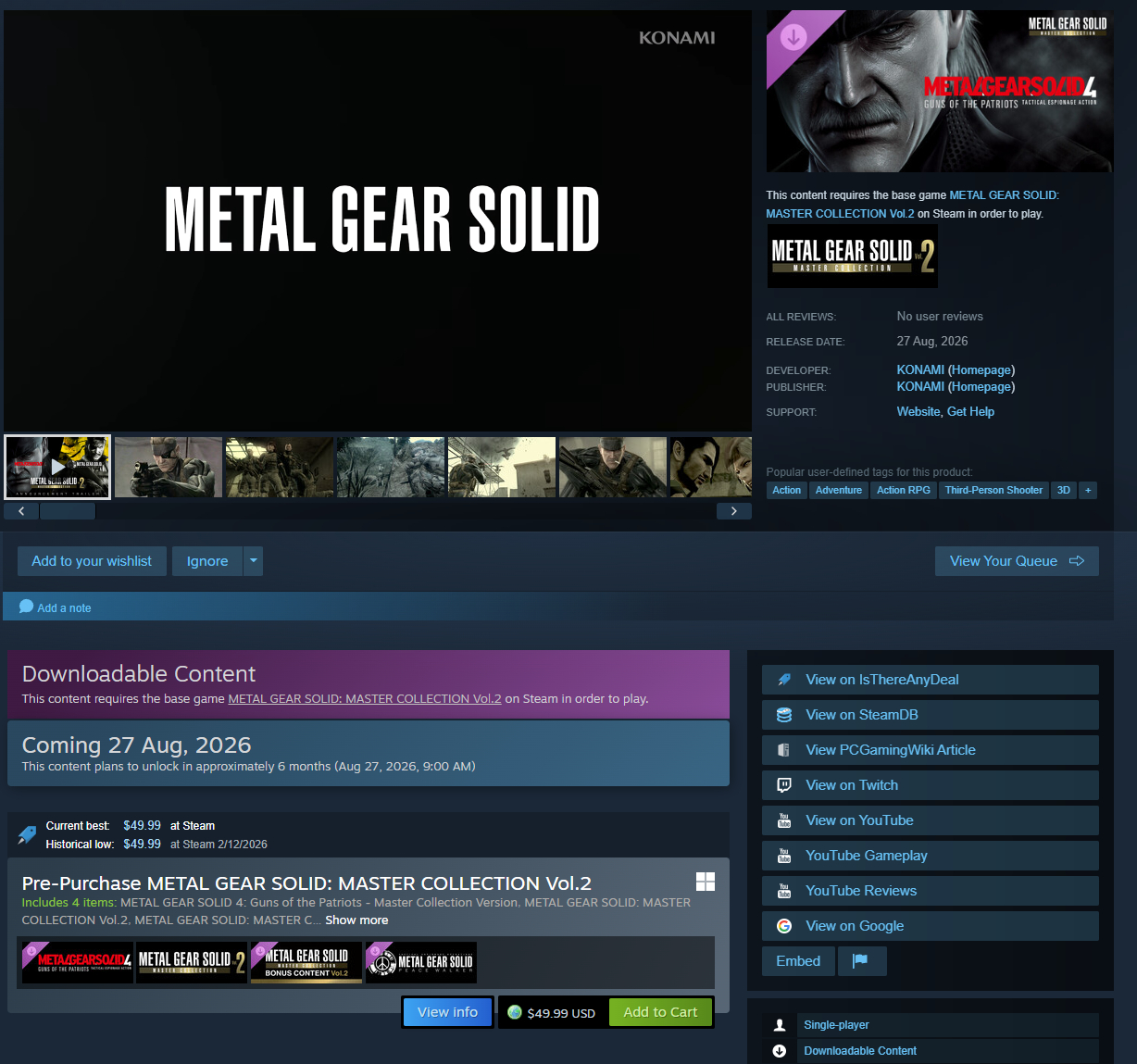Select the Action RPG tag
The height and width of the screenshot is (1064, 1137).
click(903, 491)
